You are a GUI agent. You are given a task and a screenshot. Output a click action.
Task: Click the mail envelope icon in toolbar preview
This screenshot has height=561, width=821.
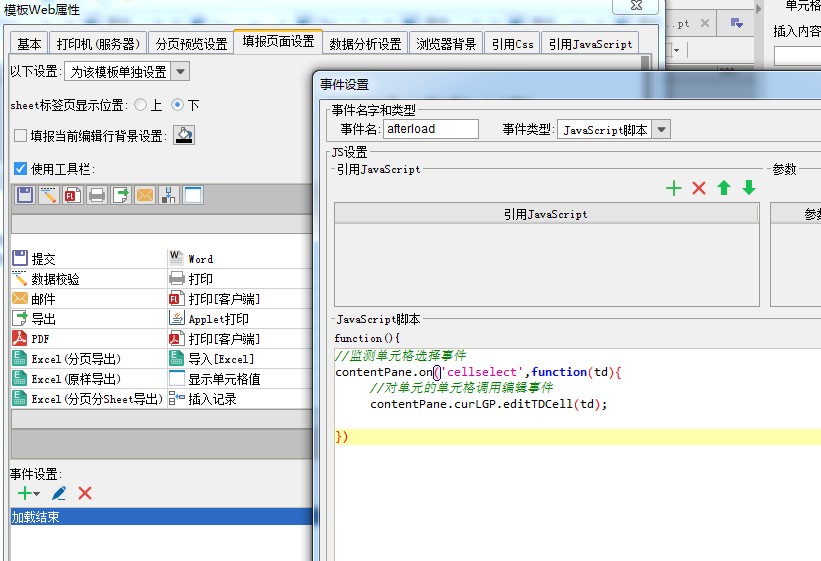(x=145, y=195)
